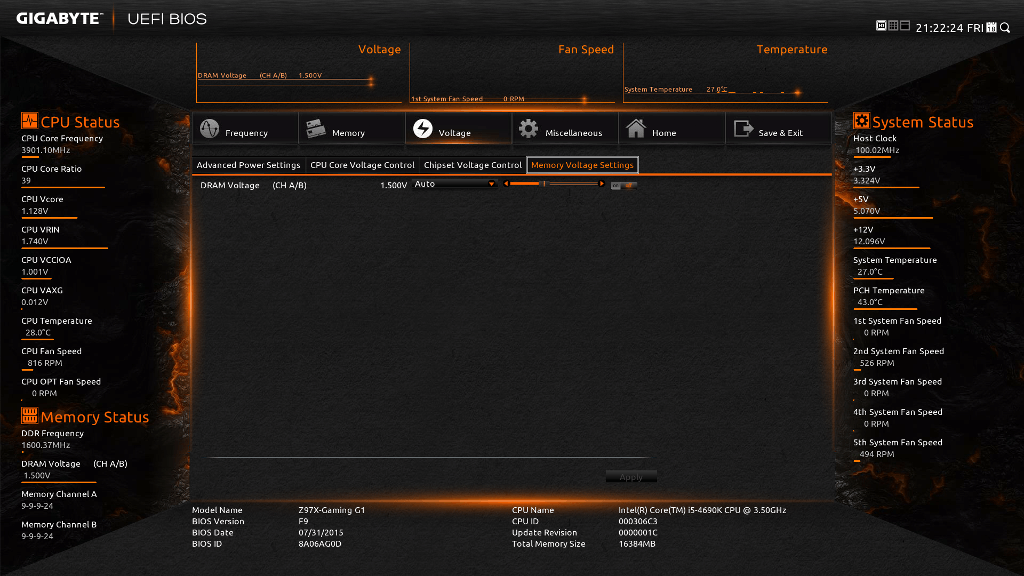The width and height of the screenshot is (1024, 576).
Task: Click the Temperature graph panel title
Action: pyautogui.click(x=792, y=50)
